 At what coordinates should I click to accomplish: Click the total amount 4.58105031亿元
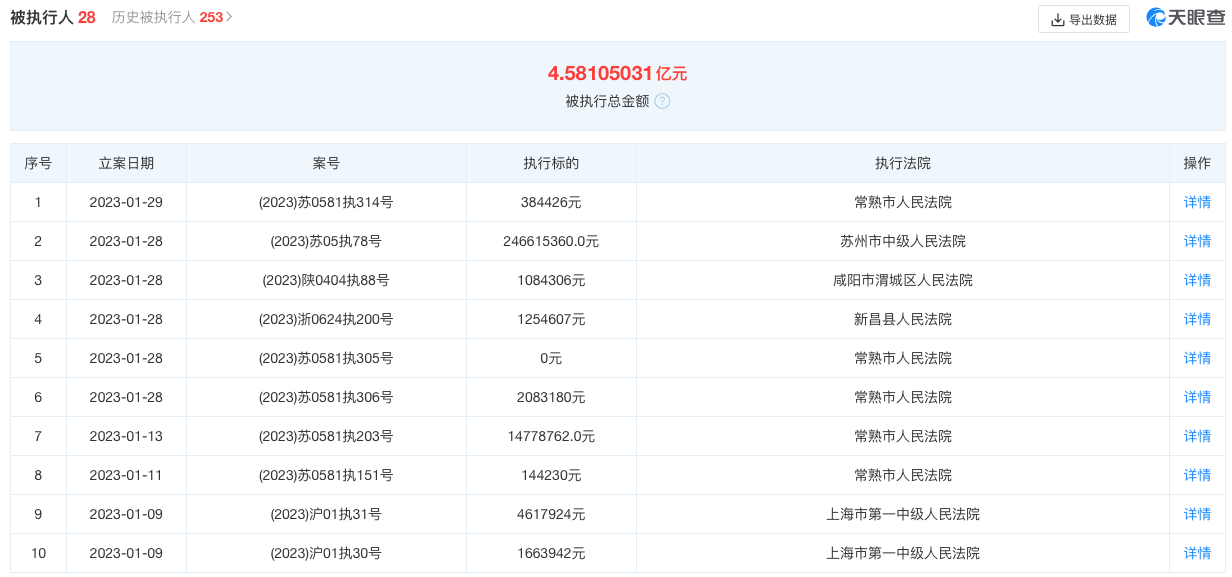click(617, 73)
